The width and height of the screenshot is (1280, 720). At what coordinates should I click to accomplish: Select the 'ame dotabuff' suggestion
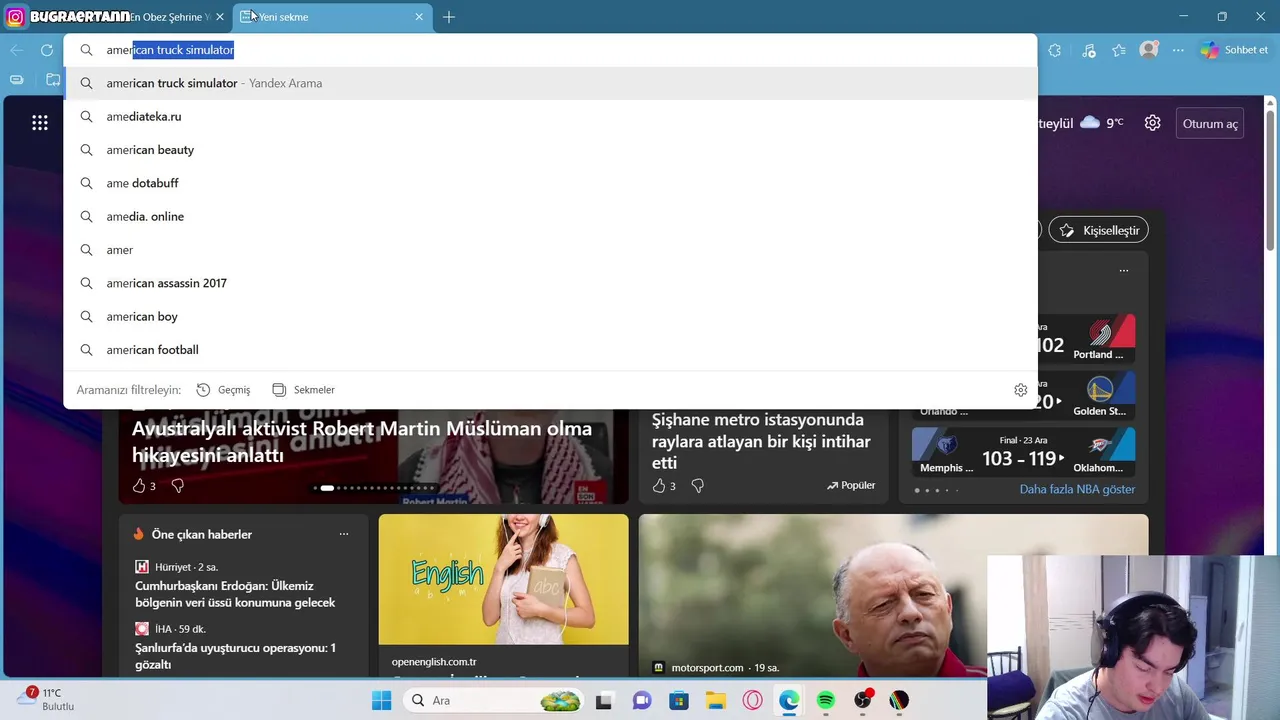550,183
